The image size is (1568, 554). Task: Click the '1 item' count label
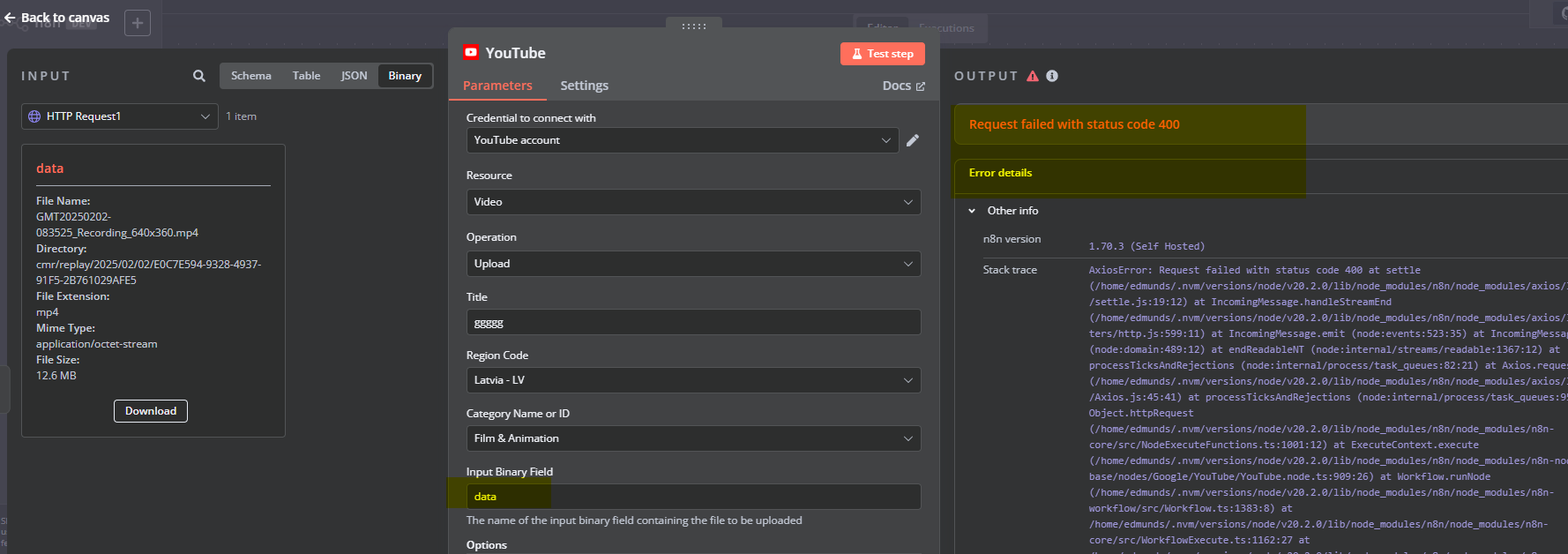click(x=242, y=116)
